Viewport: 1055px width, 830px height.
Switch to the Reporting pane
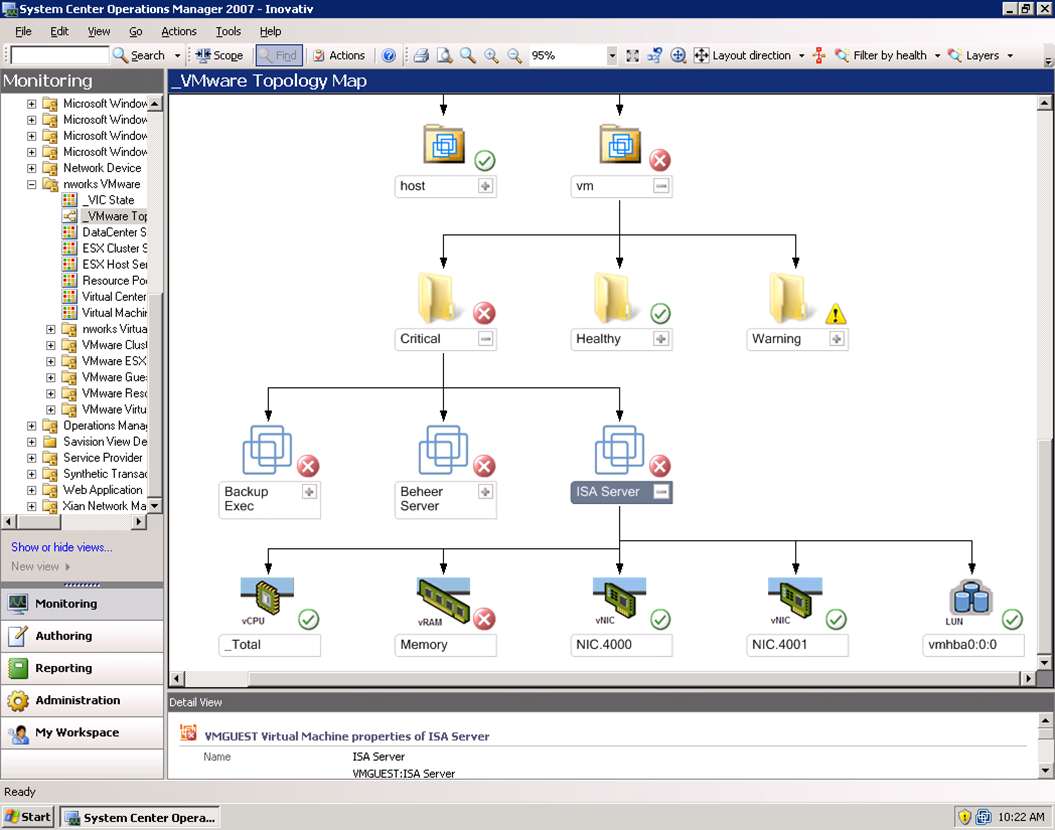coord(82,668)
